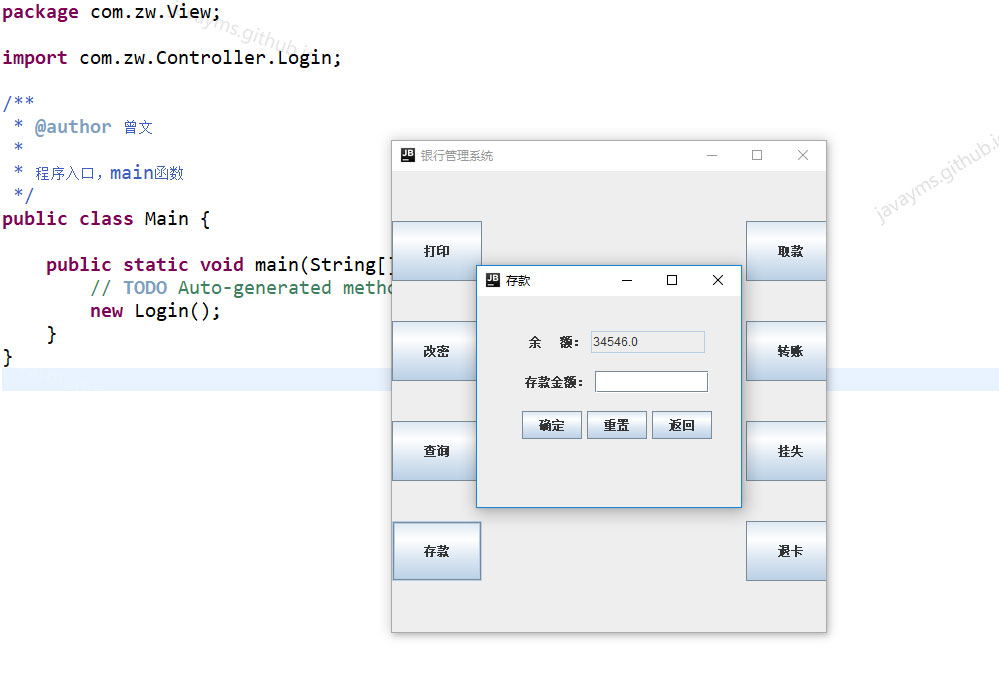
Task: Click the import com.zw.Controller.Login statement
Action: pyautogui.click(x=170, y=57)
